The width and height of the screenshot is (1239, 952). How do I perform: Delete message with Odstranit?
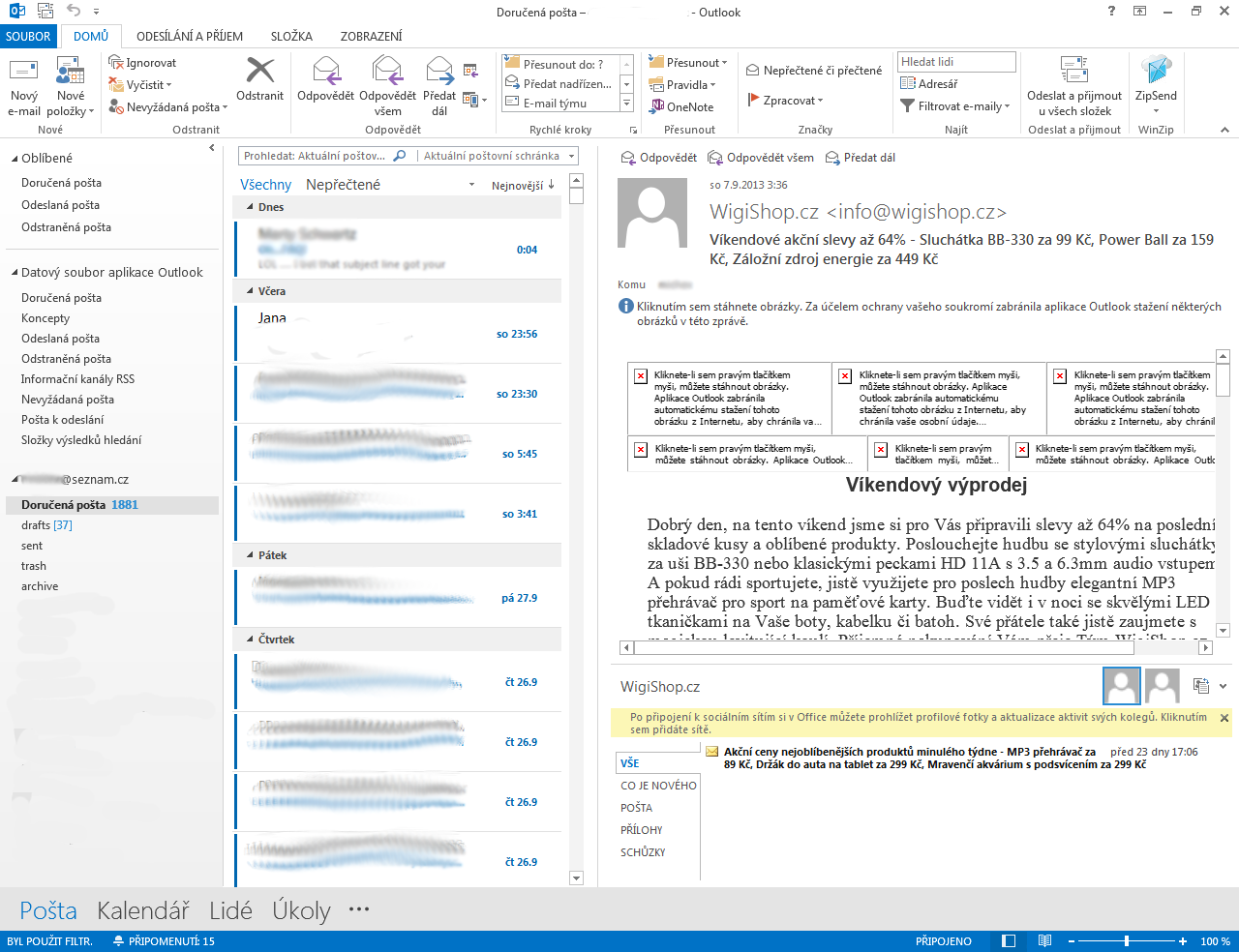click(x=260, y=79)
